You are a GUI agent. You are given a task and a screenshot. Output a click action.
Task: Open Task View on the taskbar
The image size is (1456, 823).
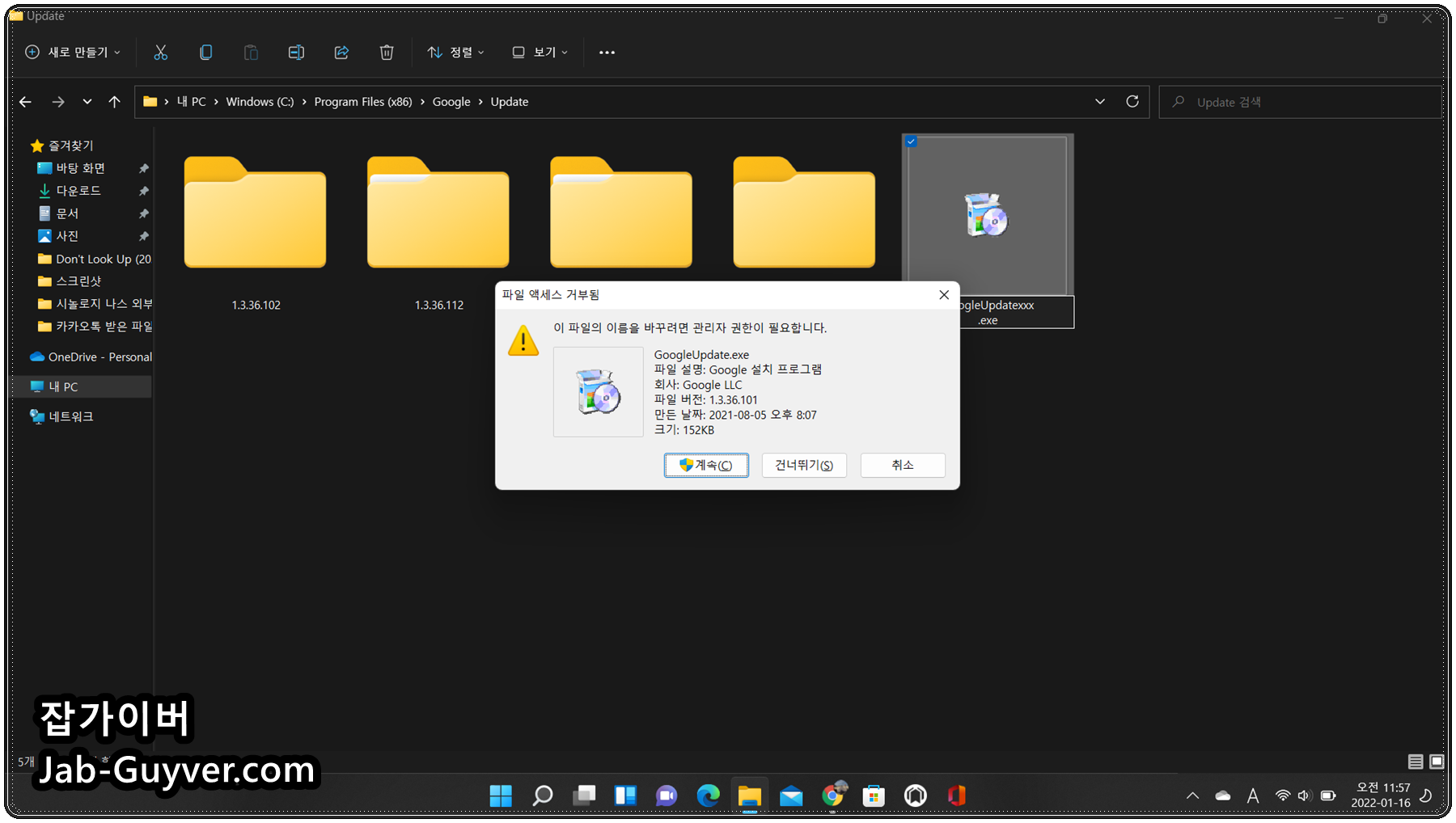[x=584, y=796]
